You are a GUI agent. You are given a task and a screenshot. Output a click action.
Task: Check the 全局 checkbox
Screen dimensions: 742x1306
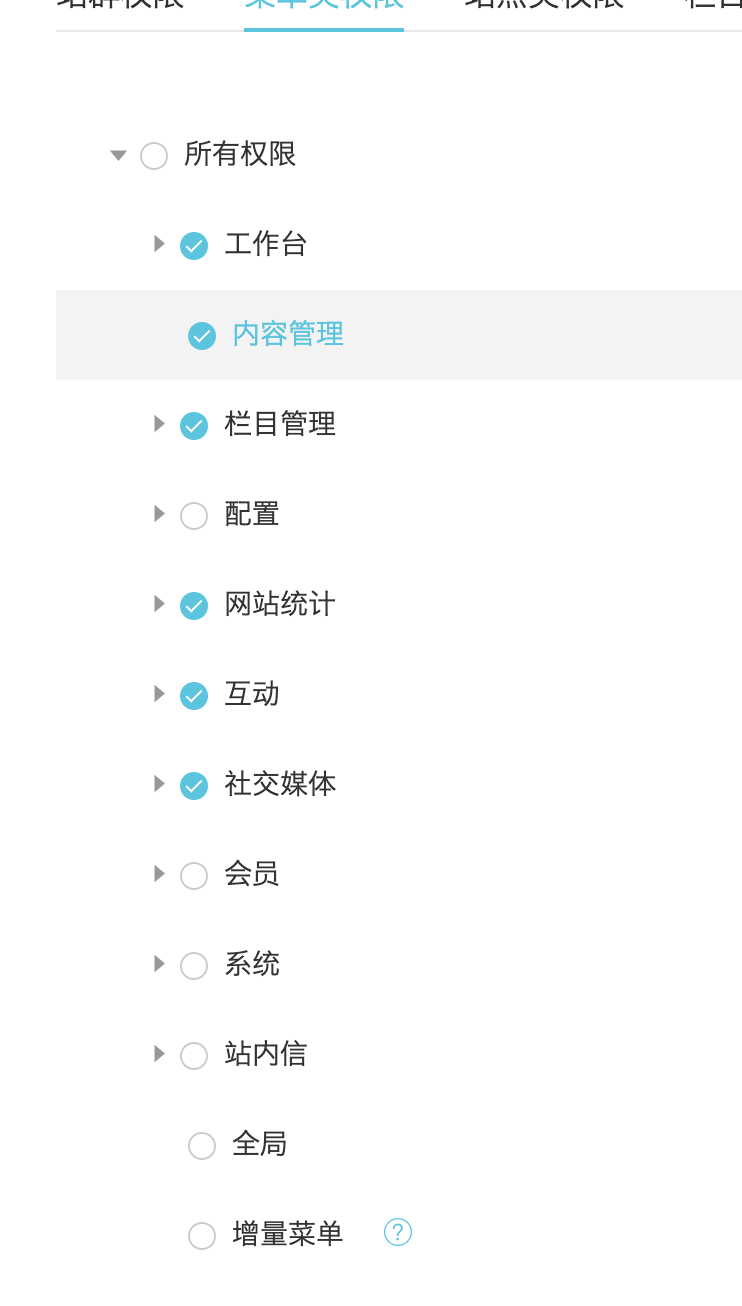[202, 1146]
